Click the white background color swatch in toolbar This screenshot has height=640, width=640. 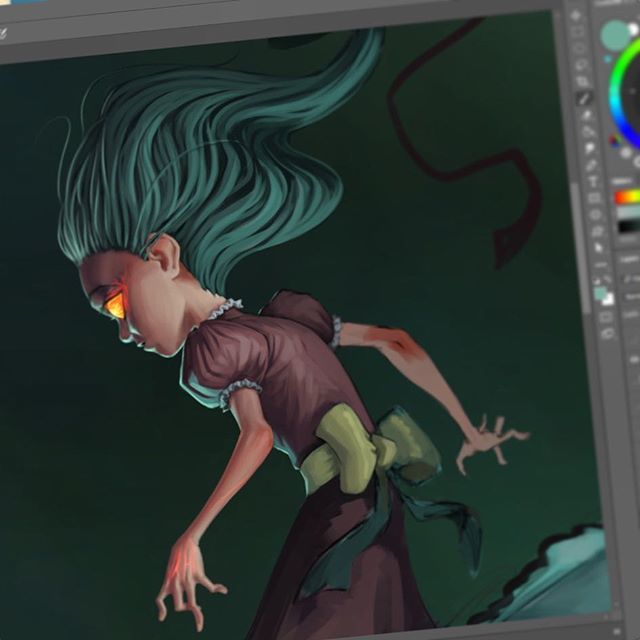609,301
